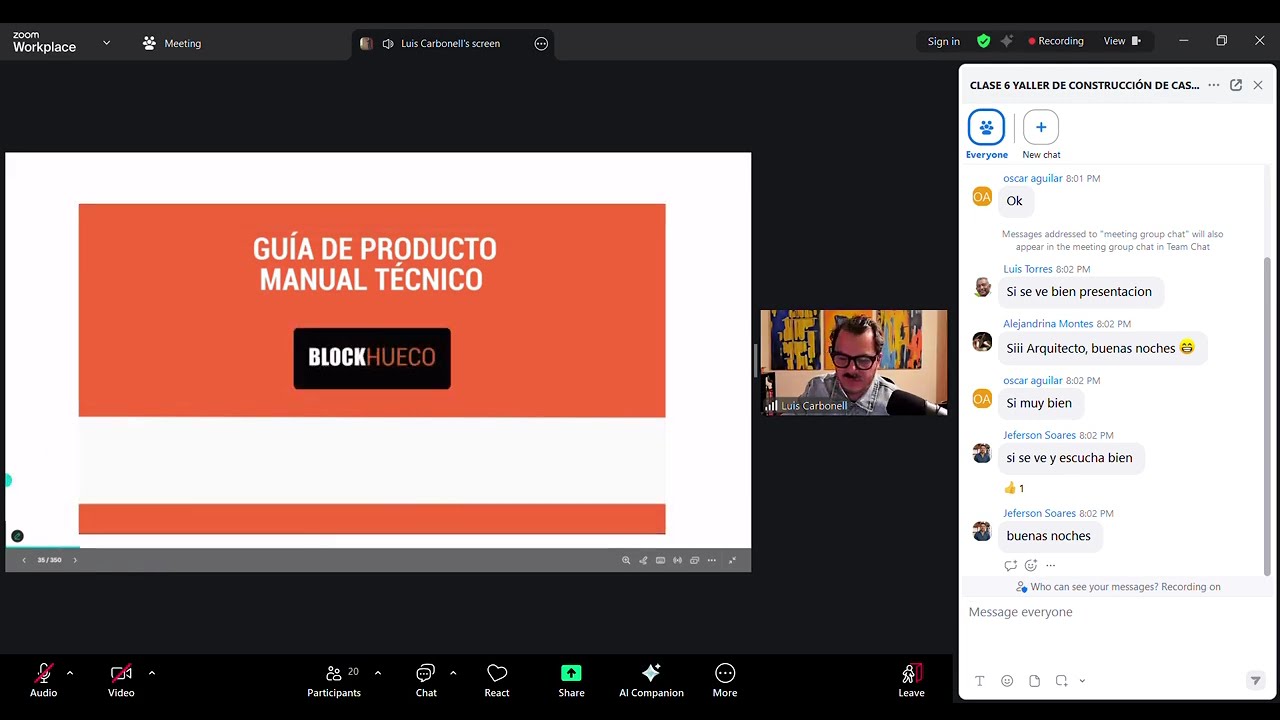
Task: Click 'Si muy bien' message bubble
Action: pyautogui.click(x=1039, y=403)
